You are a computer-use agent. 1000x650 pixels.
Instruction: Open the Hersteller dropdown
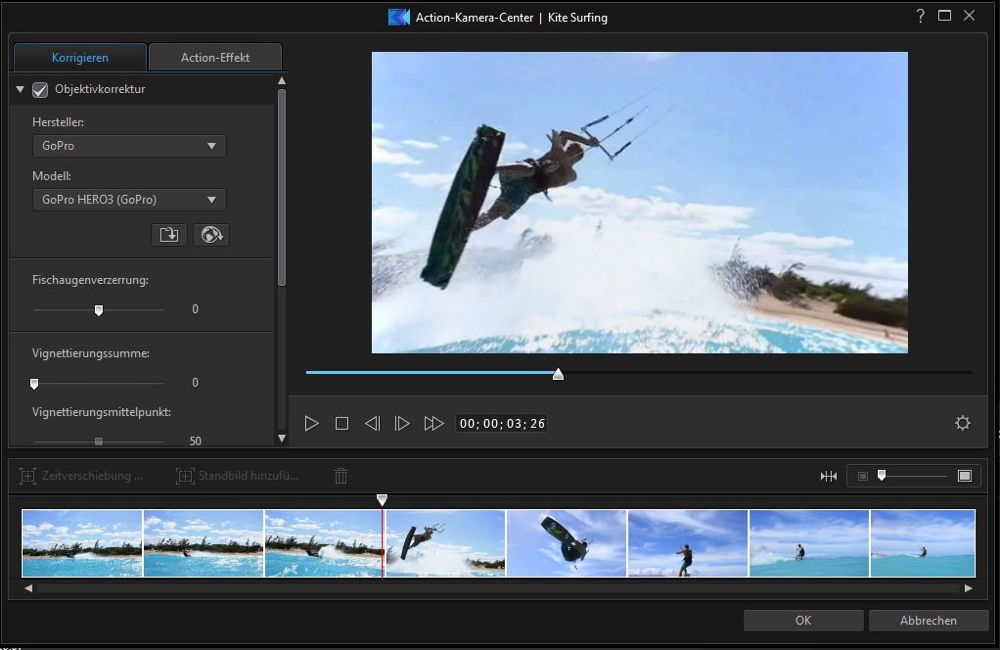pyautogui.click(x=129, y=146)
